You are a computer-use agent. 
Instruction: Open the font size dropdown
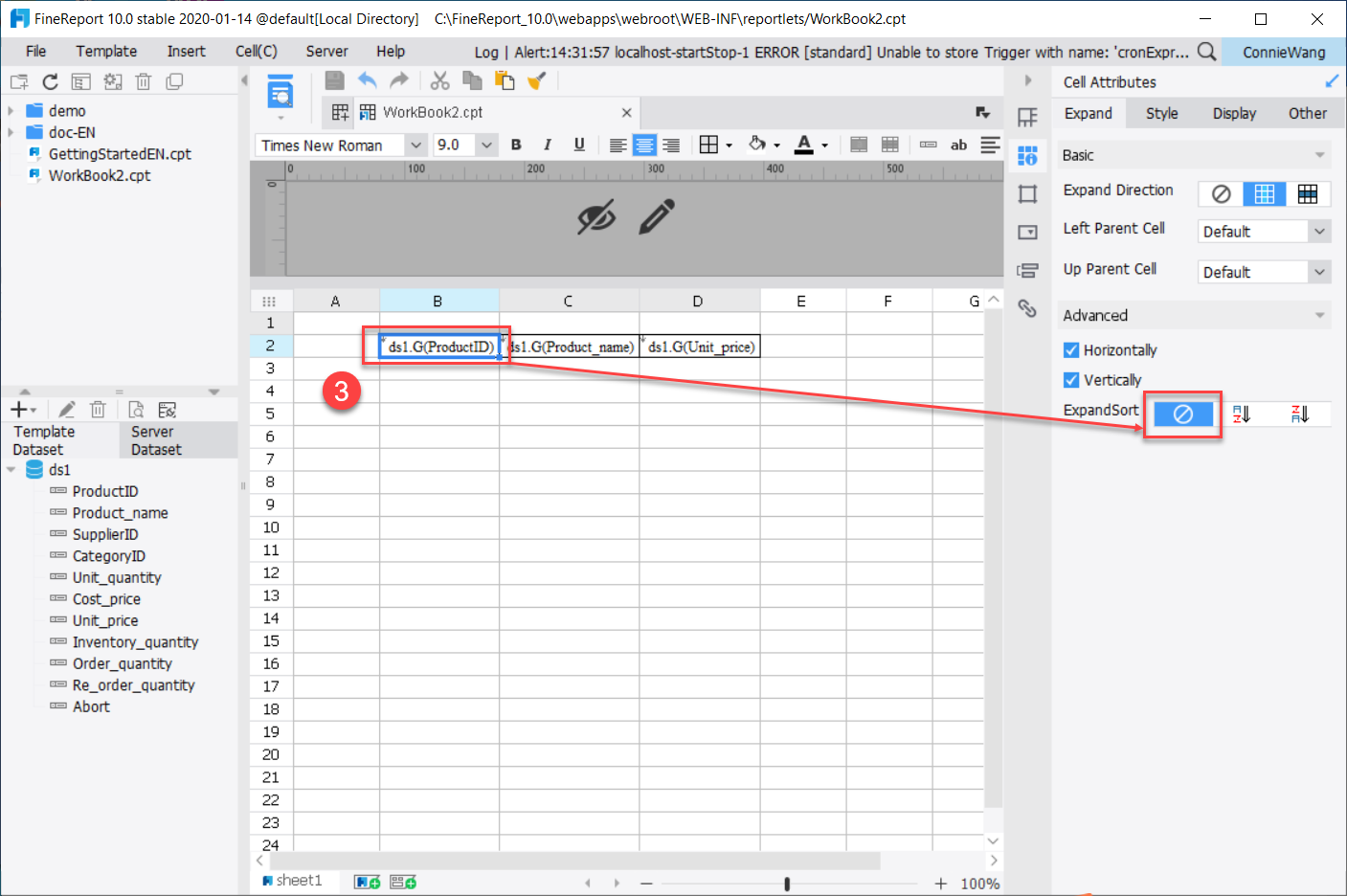pos(486,145)
